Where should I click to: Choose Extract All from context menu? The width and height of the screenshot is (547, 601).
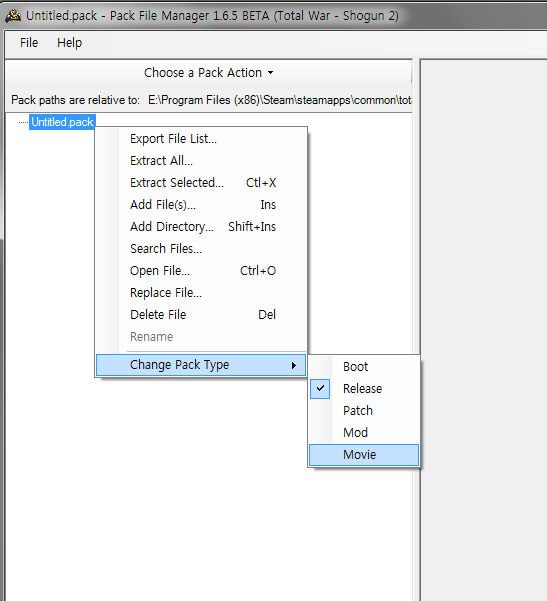pyautogui.click(x=202, y=161)
